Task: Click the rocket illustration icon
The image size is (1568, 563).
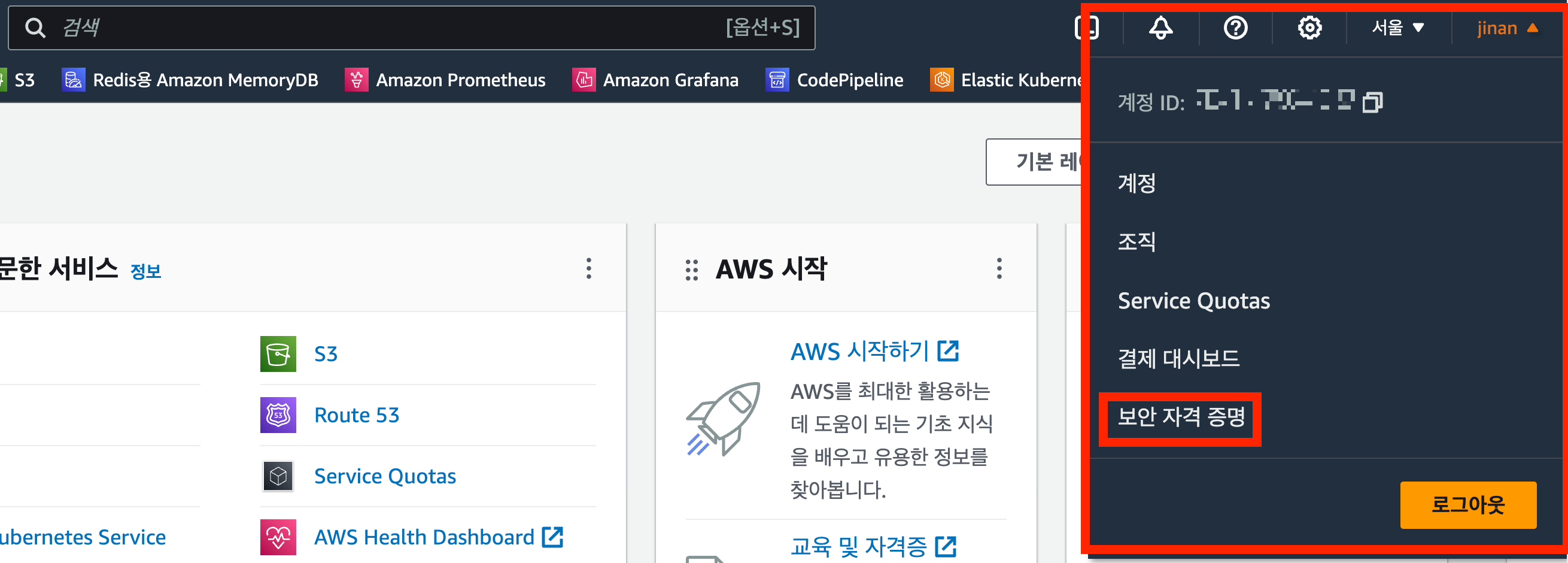Action: (x=723, y=419)
